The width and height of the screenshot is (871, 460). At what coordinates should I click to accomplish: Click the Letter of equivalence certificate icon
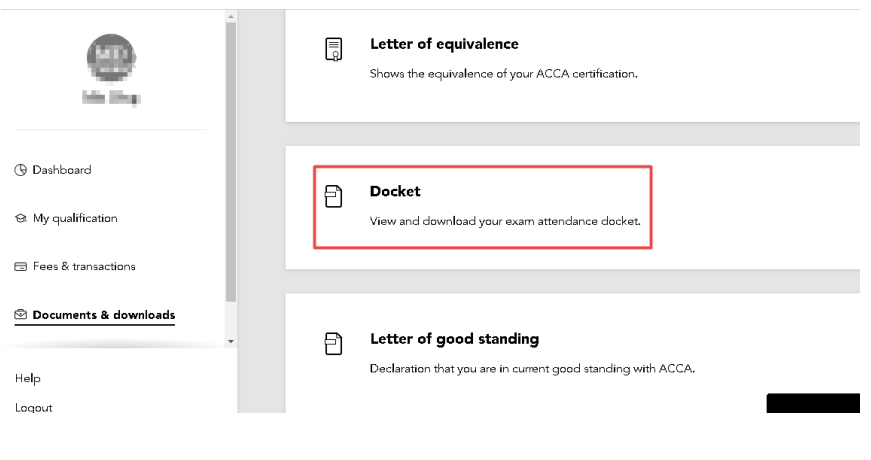334,50
